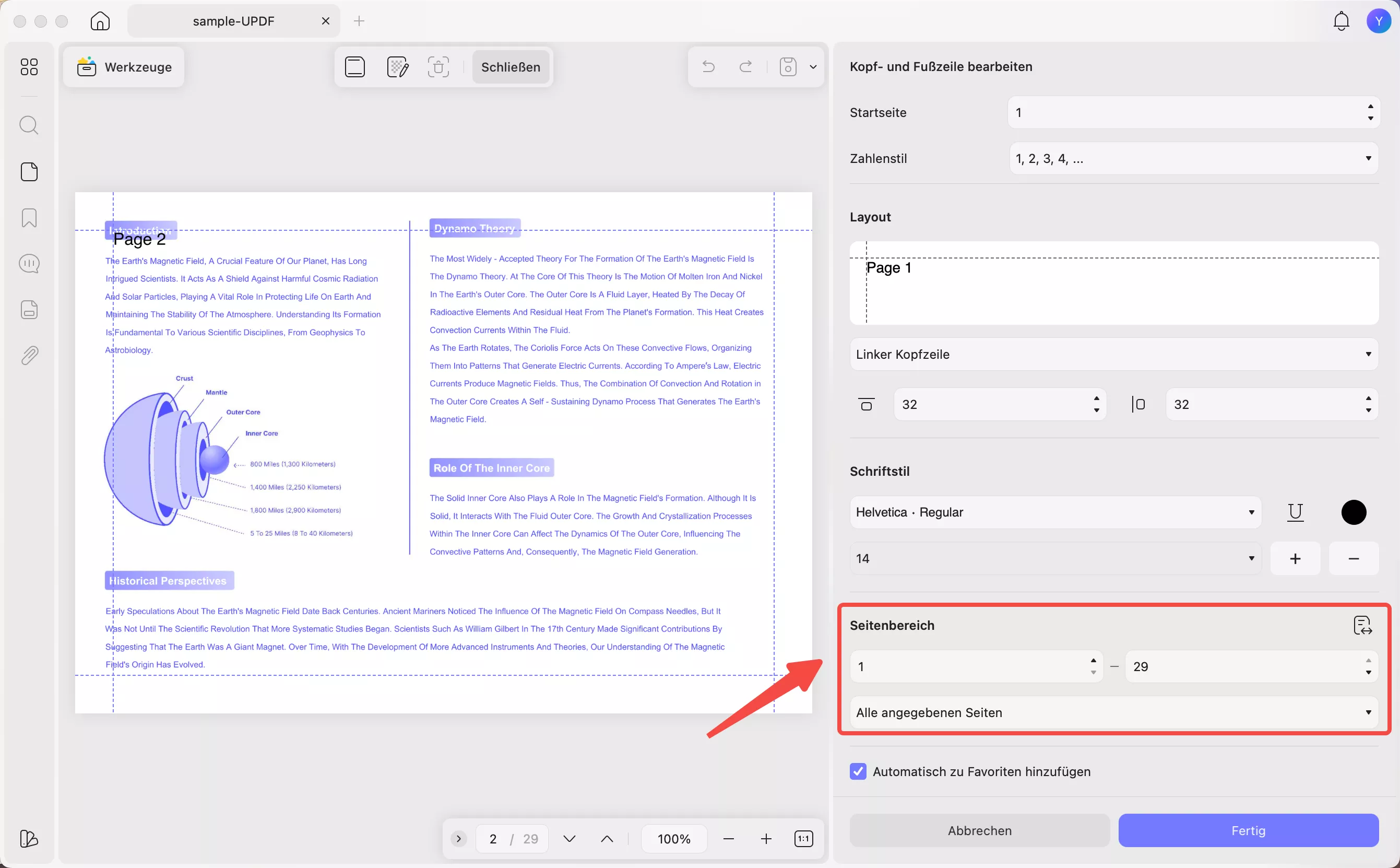Uncheck Automatisch zu Favoriten hinzufügen
Screen dimensions: 1400x868
tap(857, 771)
